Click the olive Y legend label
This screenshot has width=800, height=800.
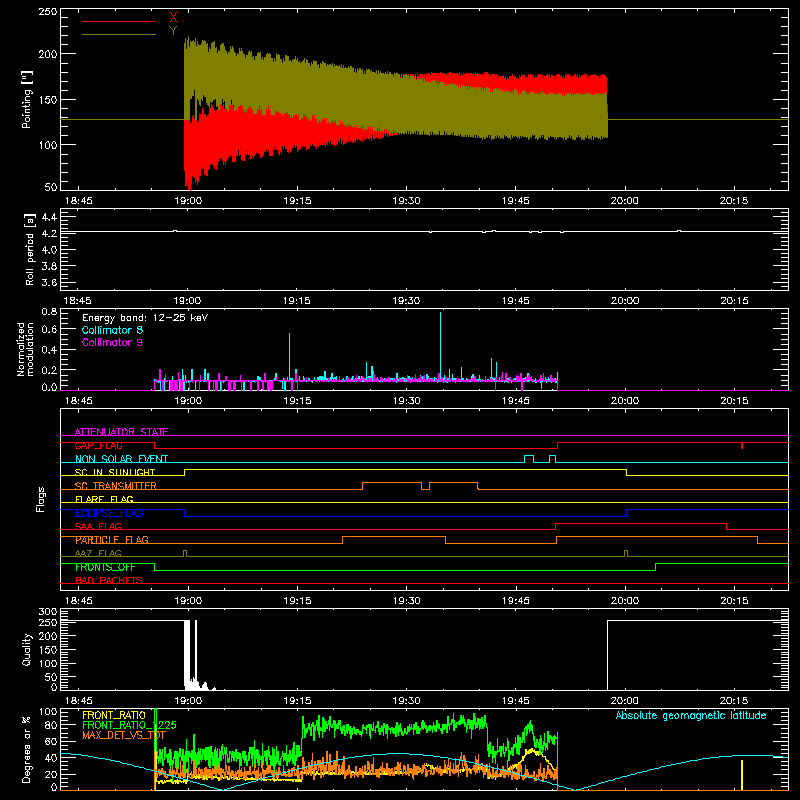[x=173, y=31]
